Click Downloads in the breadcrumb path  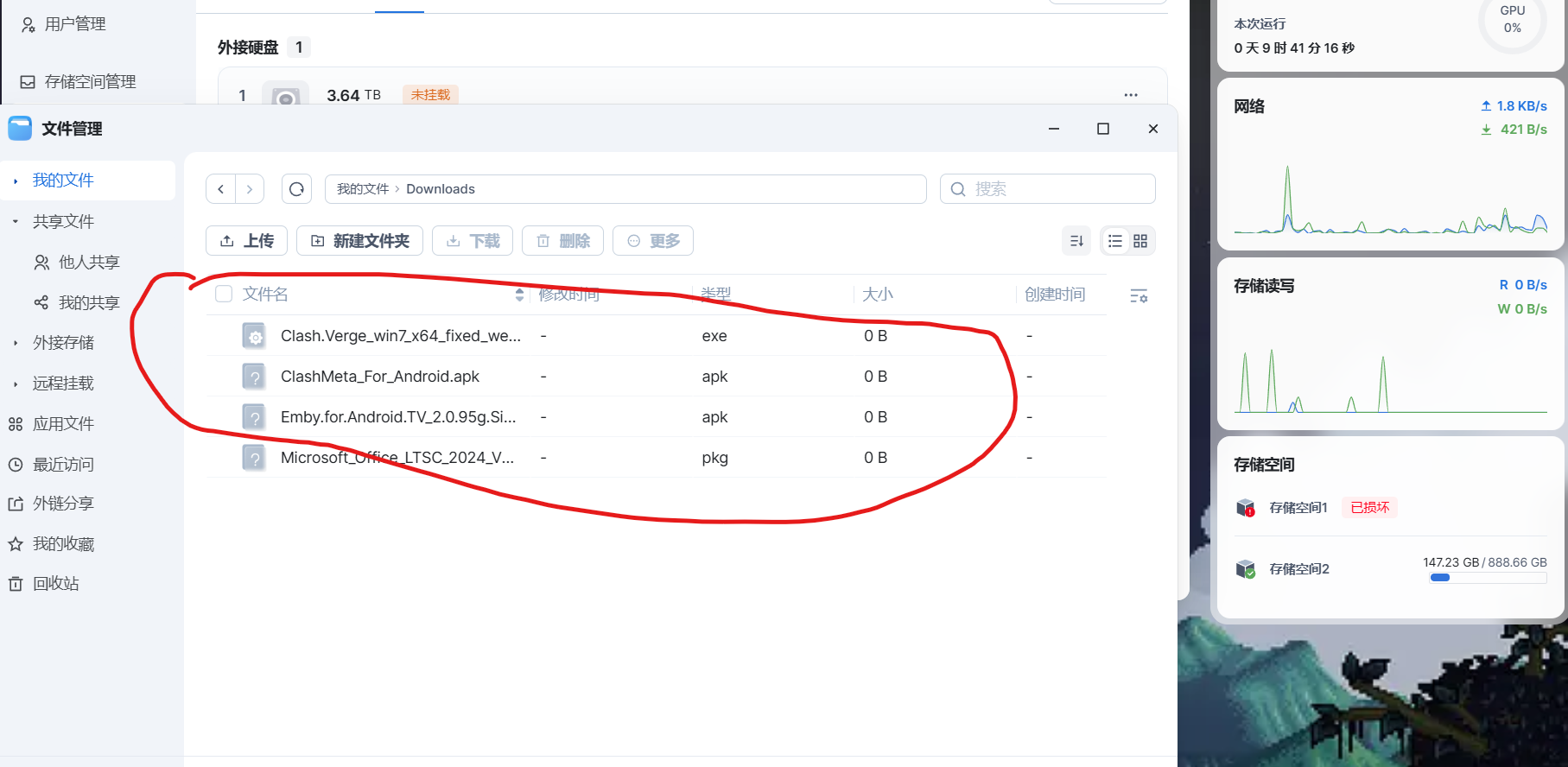coord(441,189)
